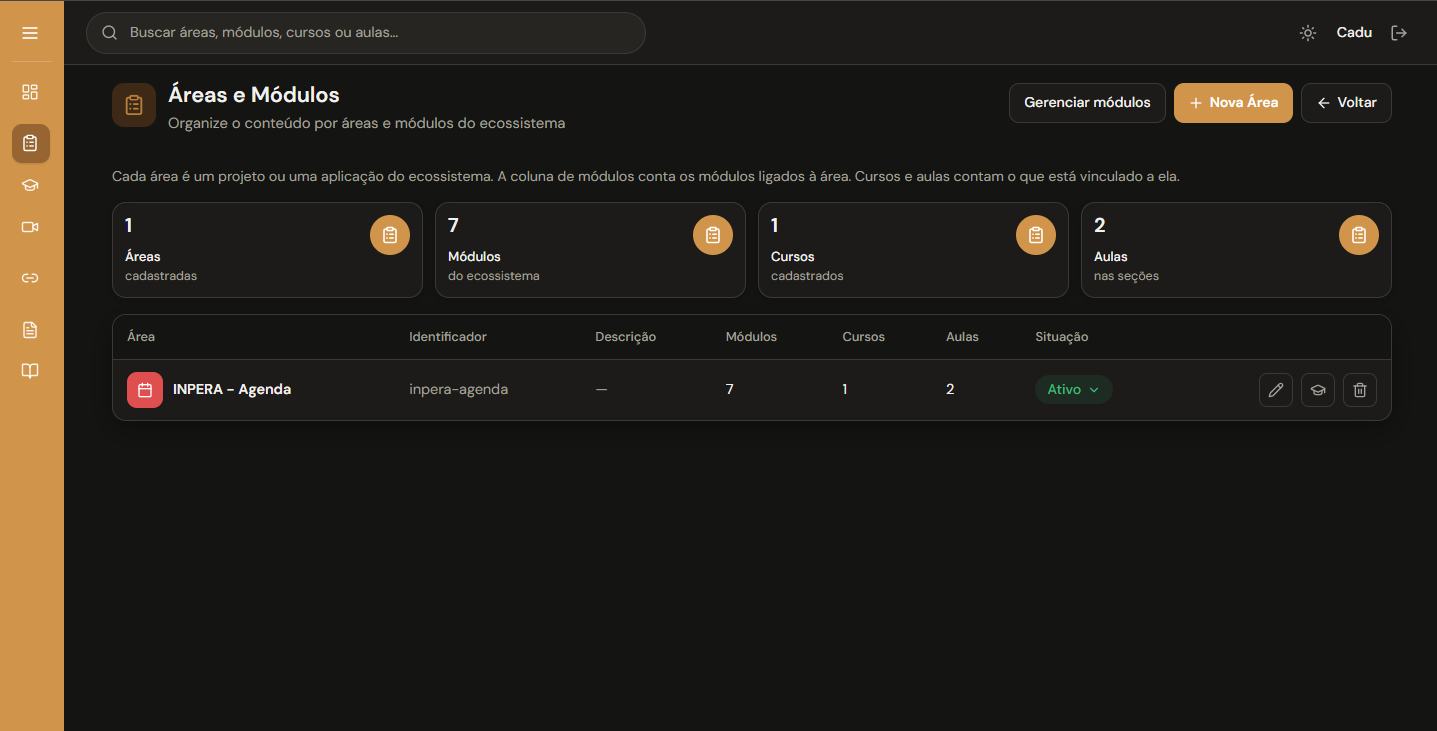Image resolution: width=1437 pixels, height=731 pixels.
Task: Click the Área column header
Action: coord(141,337)
